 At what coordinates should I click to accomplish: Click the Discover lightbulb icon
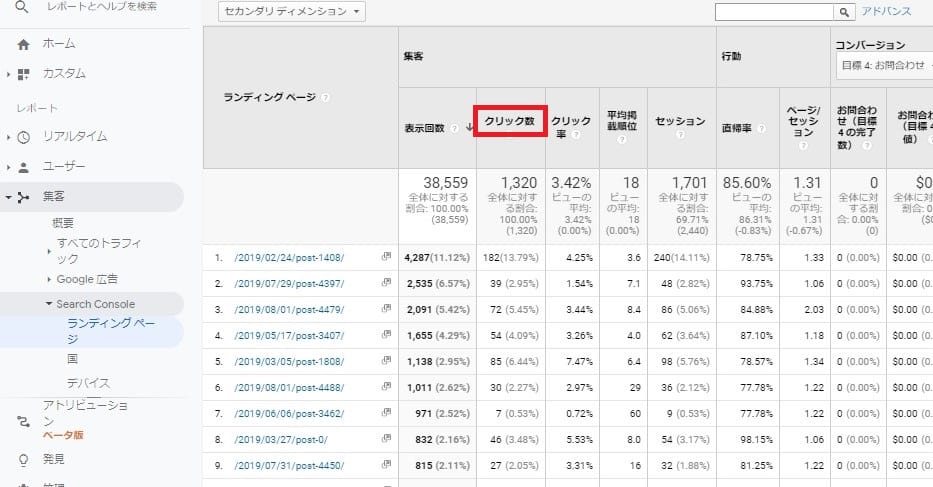(23, 460)
